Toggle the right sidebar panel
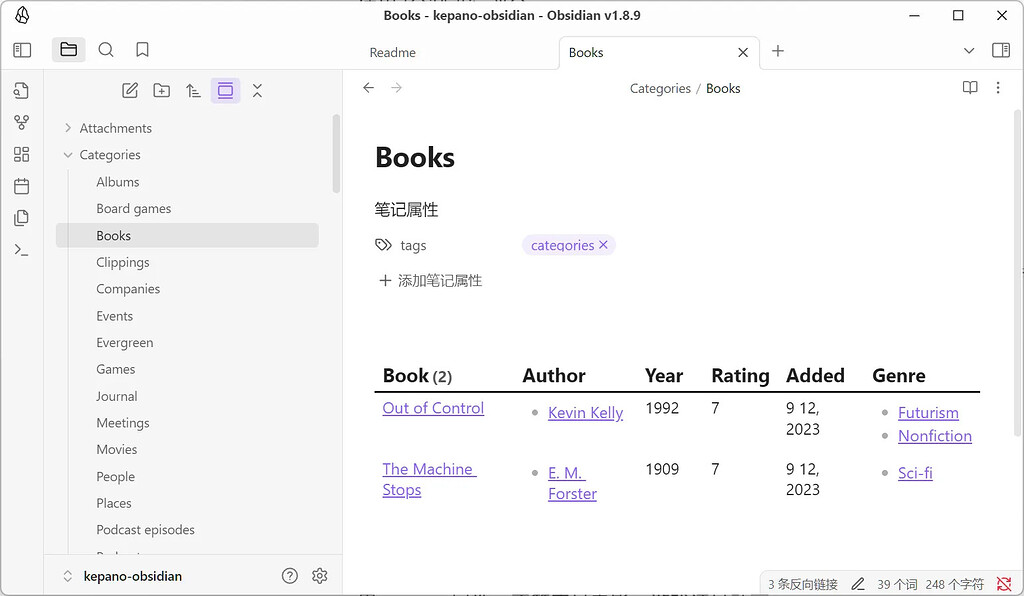1024x596 pixels. tap(1000, 50)
